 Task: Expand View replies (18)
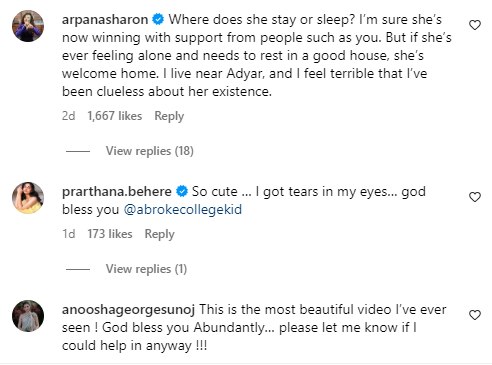click(150, 151)
